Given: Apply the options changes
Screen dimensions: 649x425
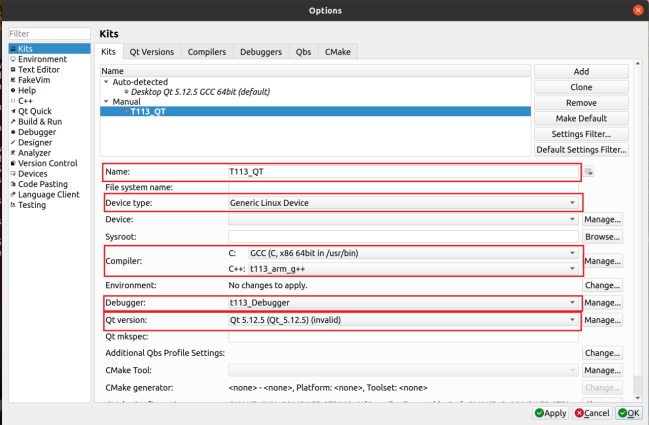Looking at the screenshot, I should pos(550,413).
